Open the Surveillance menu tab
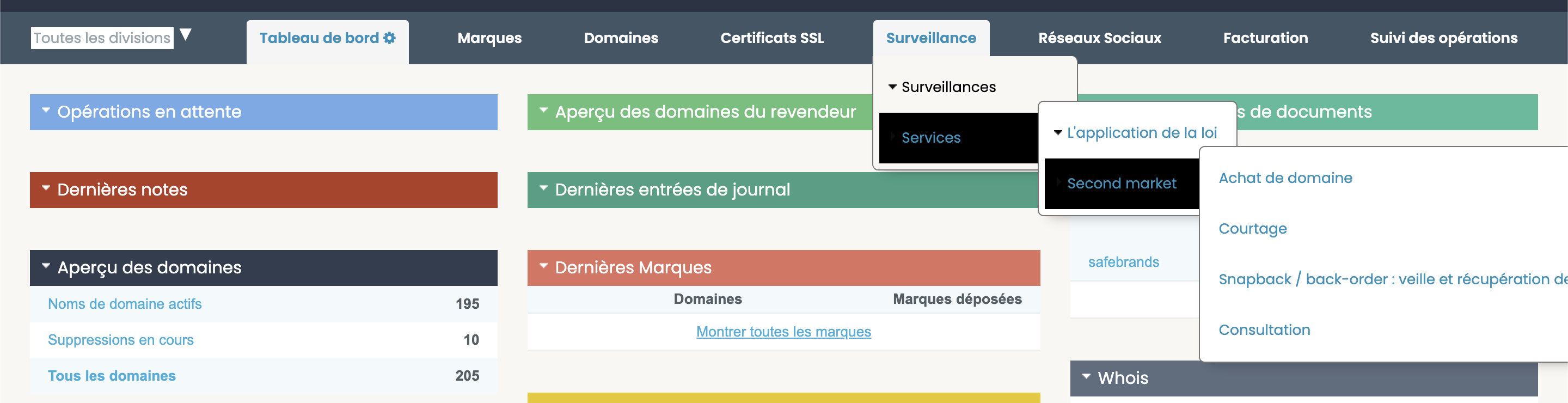Screen dimensions: 1568x403 [x=930, y=38]
